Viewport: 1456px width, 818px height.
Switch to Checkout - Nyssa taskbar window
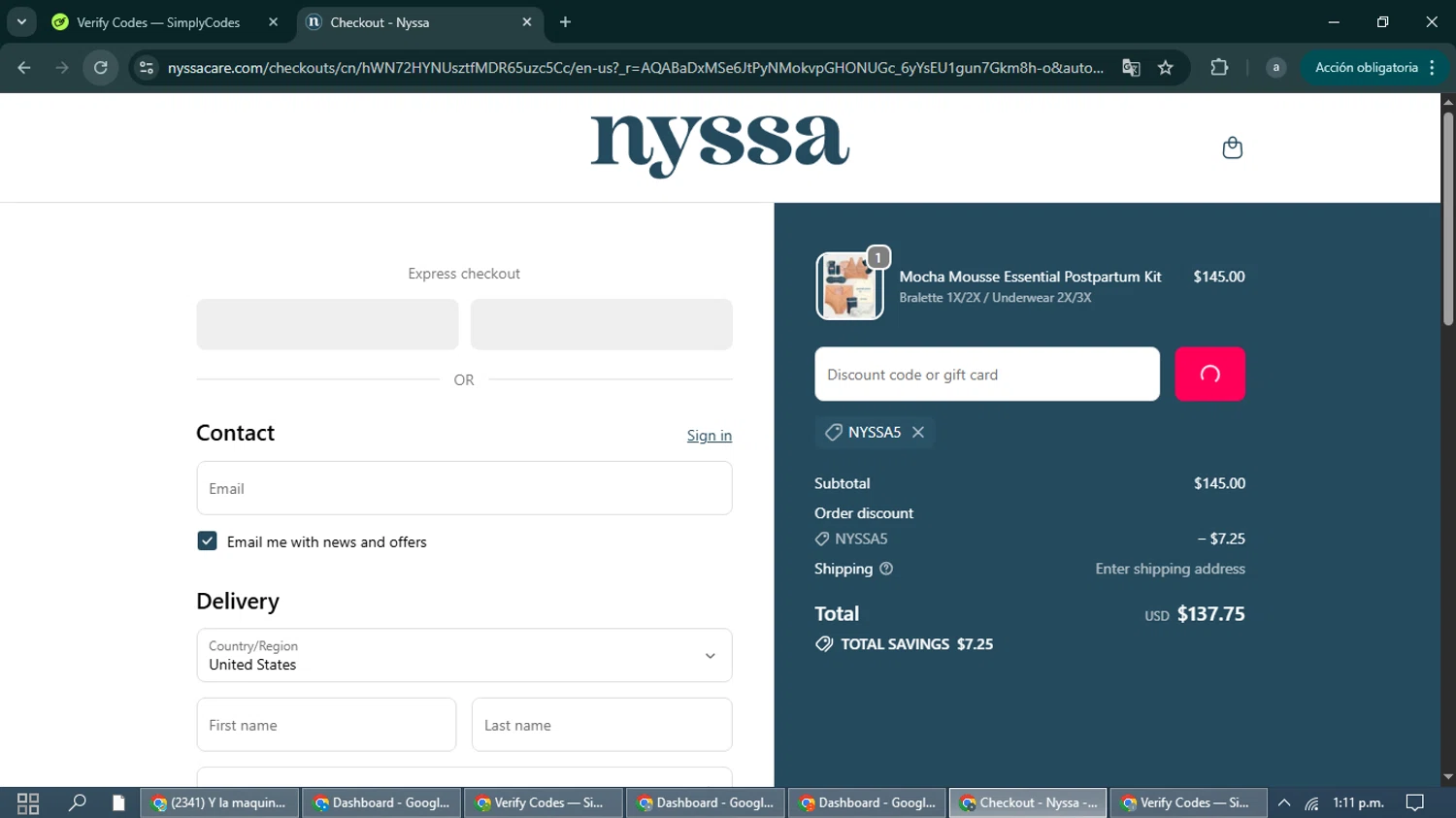(1028, 802)
